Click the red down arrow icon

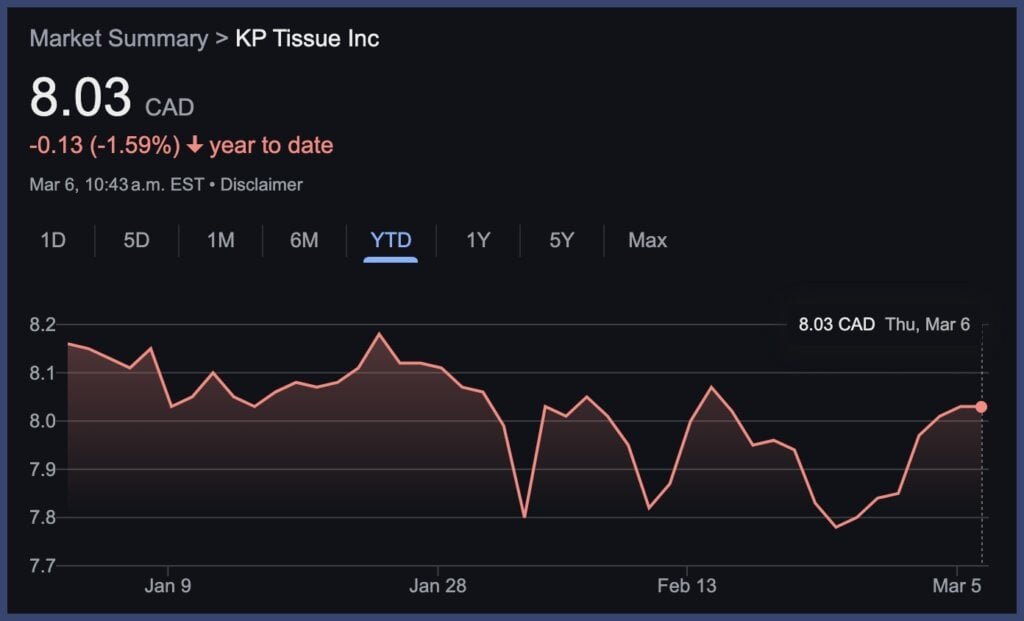click(x=195, y=146)
